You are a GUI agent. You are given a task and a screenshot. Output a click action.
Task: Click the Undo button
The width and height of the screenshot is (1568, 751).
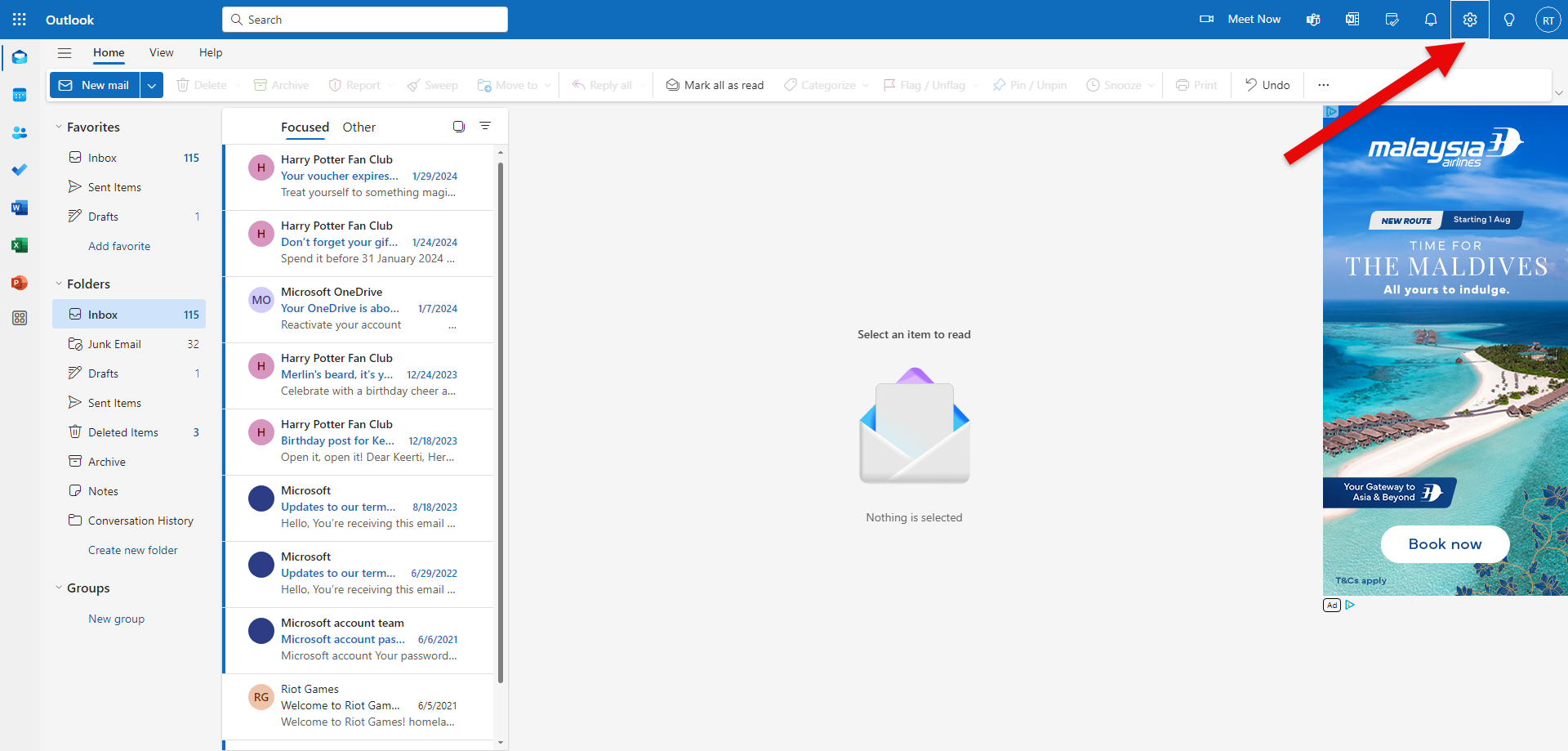point(1267,85)
